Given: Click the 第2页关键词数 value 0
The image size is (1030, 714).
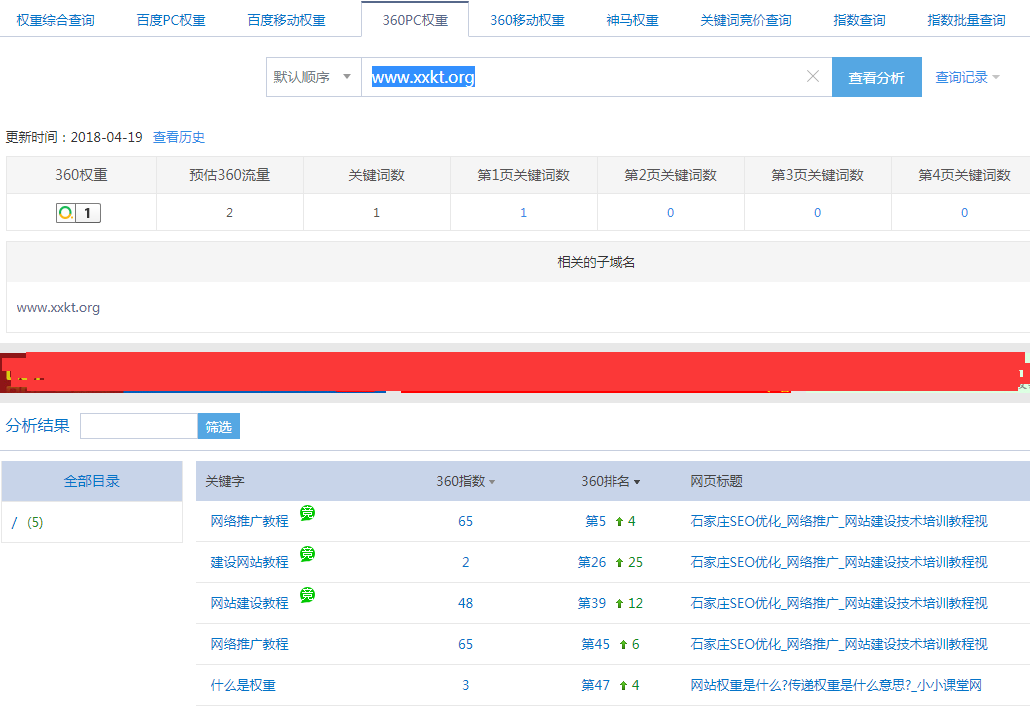Looking at the screenshot, I should pyautogui.click(x=671, y=212).
